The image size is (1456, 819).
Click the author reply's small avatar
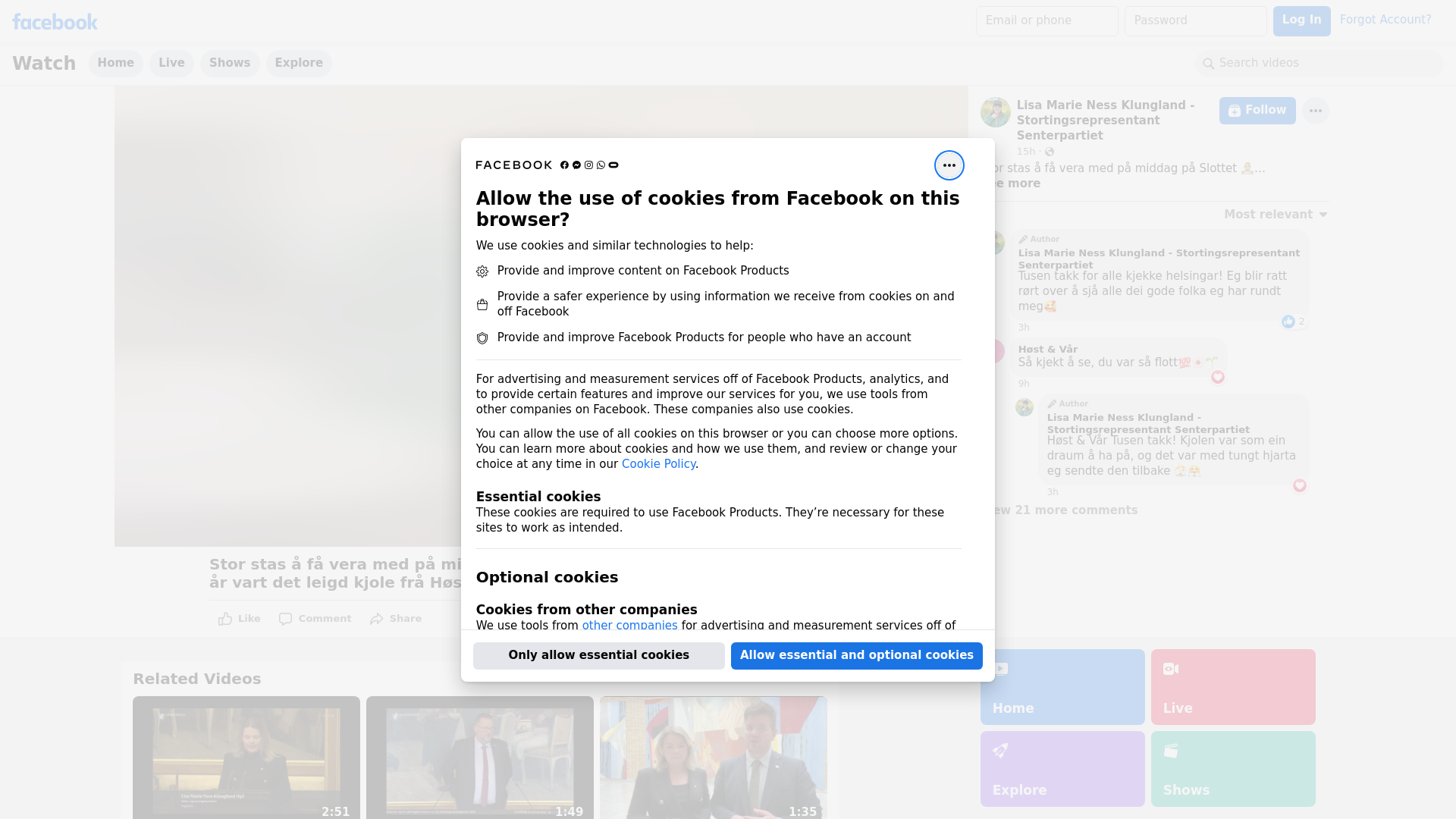pos(1025,407)
